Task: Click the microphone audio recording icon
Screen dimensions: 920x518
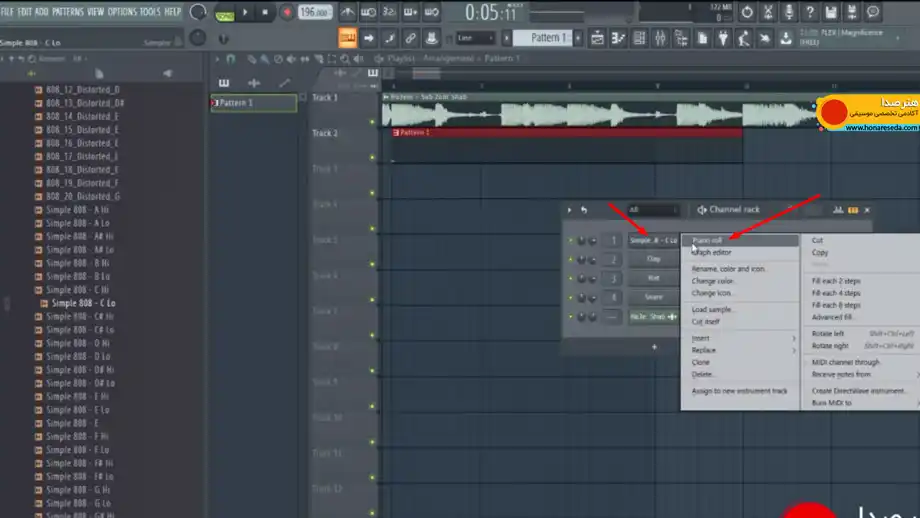Action: [x=789, y=12]
